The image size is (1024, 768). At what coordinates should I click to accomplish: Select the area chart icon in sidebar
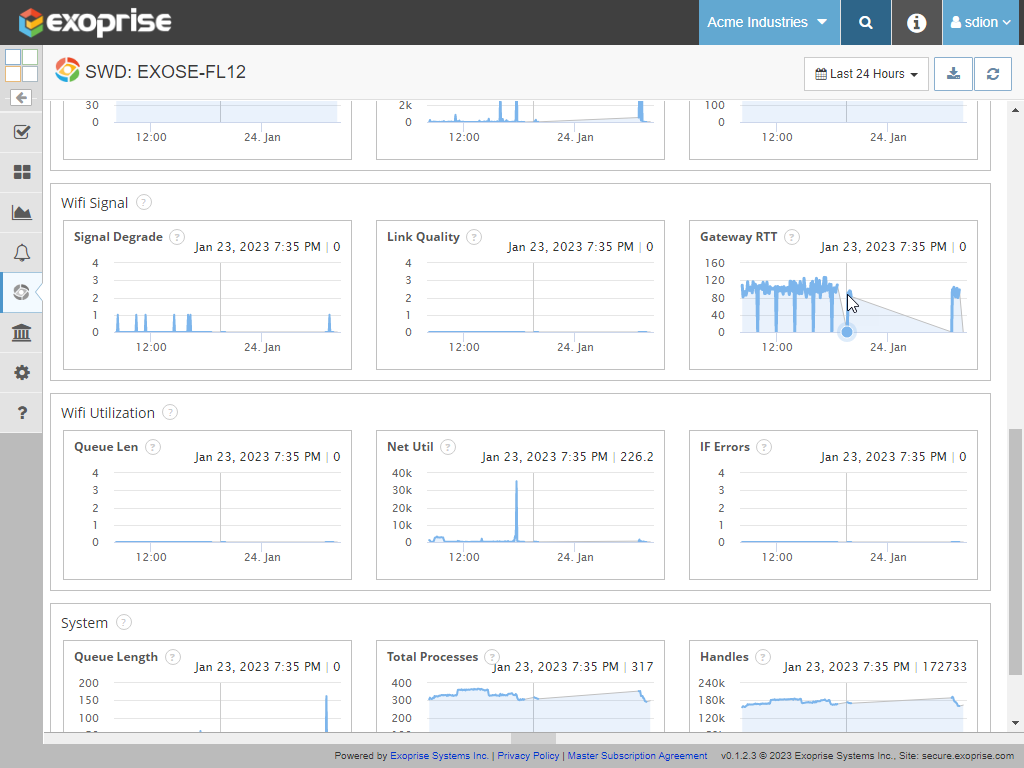21,212
